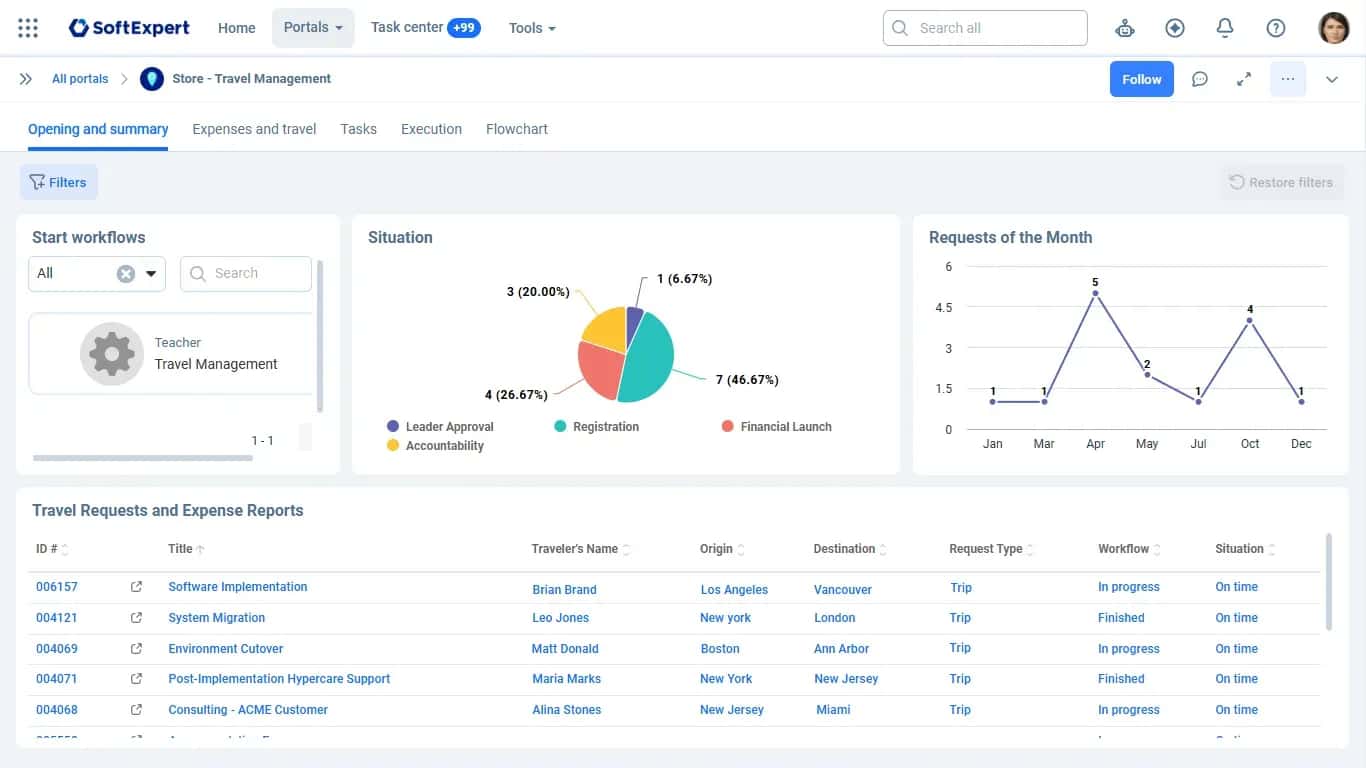Open record 004069 in new window icon
1366x768 pixels.
pos(136,649)
